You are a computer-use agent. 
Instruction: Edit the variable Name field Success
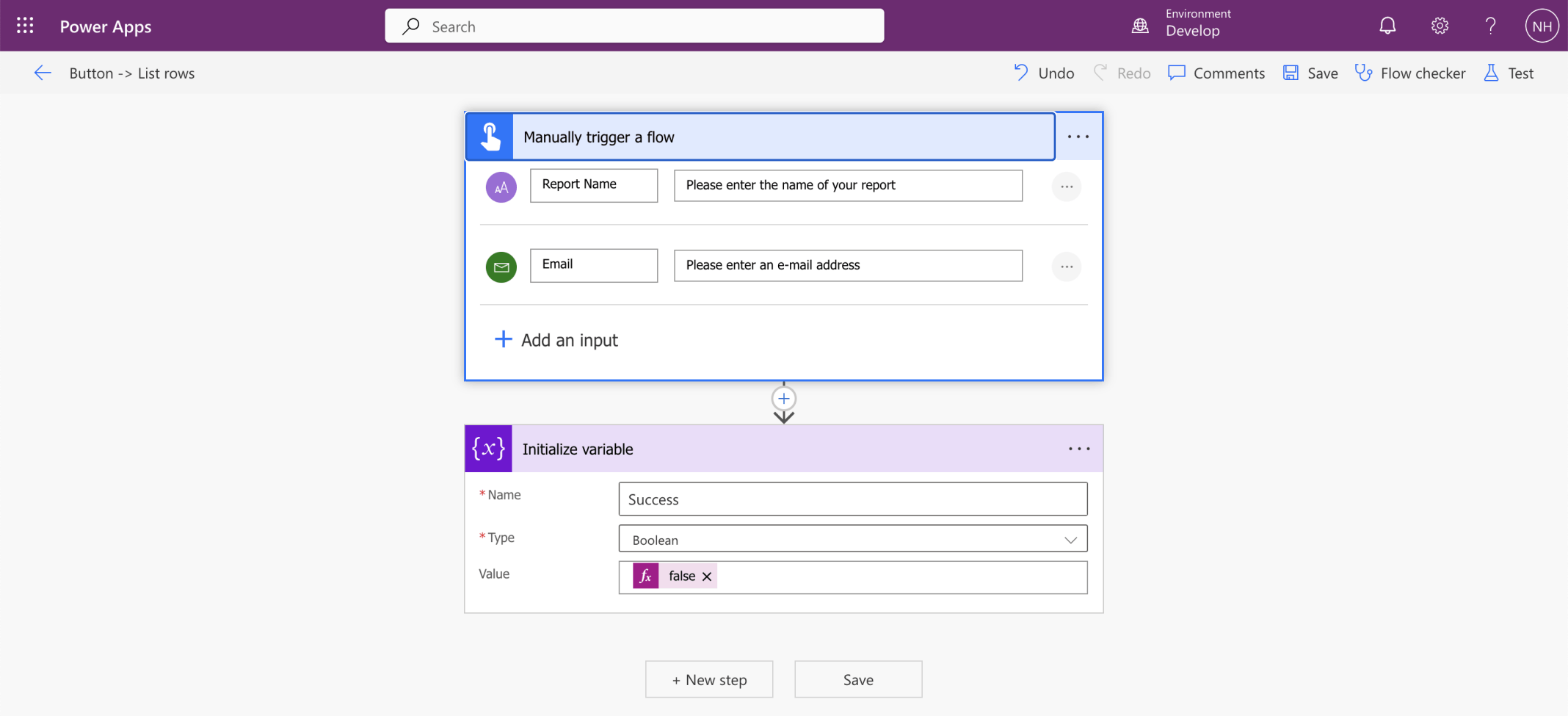tap(853, 499)
